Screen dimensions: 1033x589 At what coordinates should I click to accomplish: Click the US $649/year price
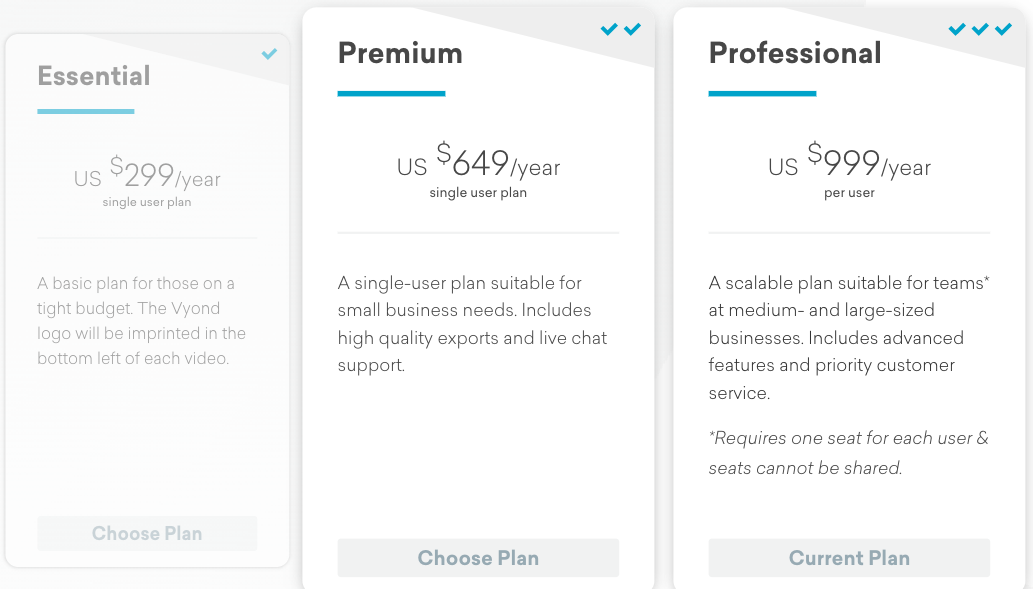478,161
